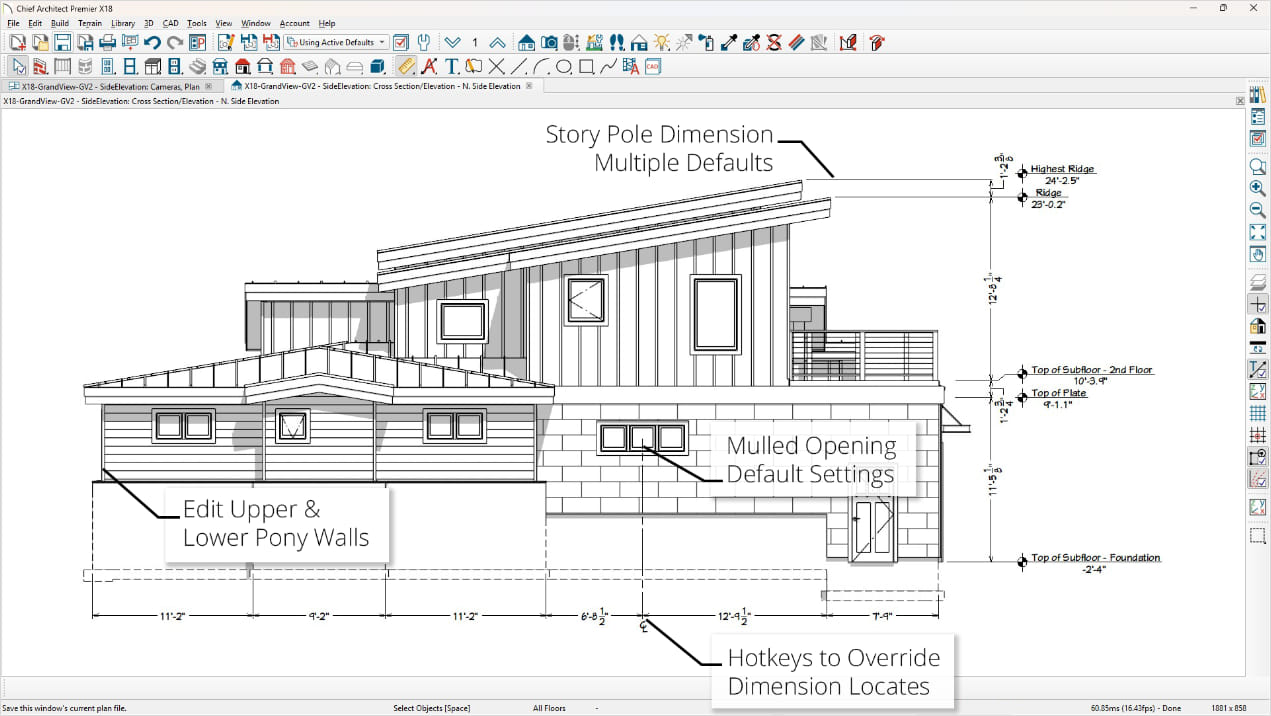Image resolution: width=1271 pixels, height=716 pixels.
Task: Click the New Plan icon
Action: 18,42
